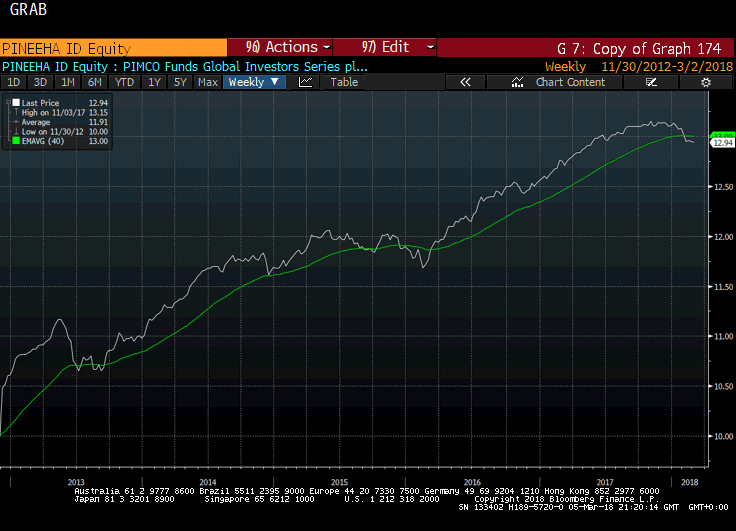This screenshot has height=531, width=736.
Task: Click the Average legend marker
Action: click(16, 122)
